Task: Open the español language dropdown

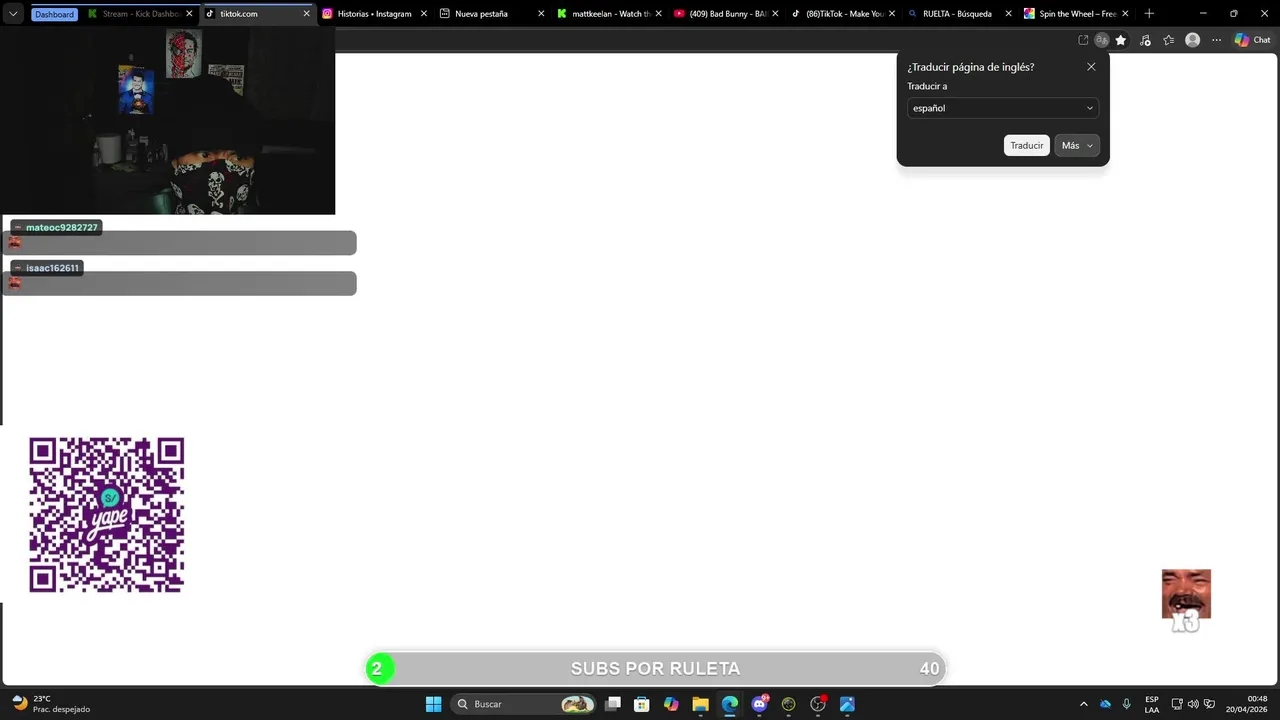Action: (x=1003, y=108)
